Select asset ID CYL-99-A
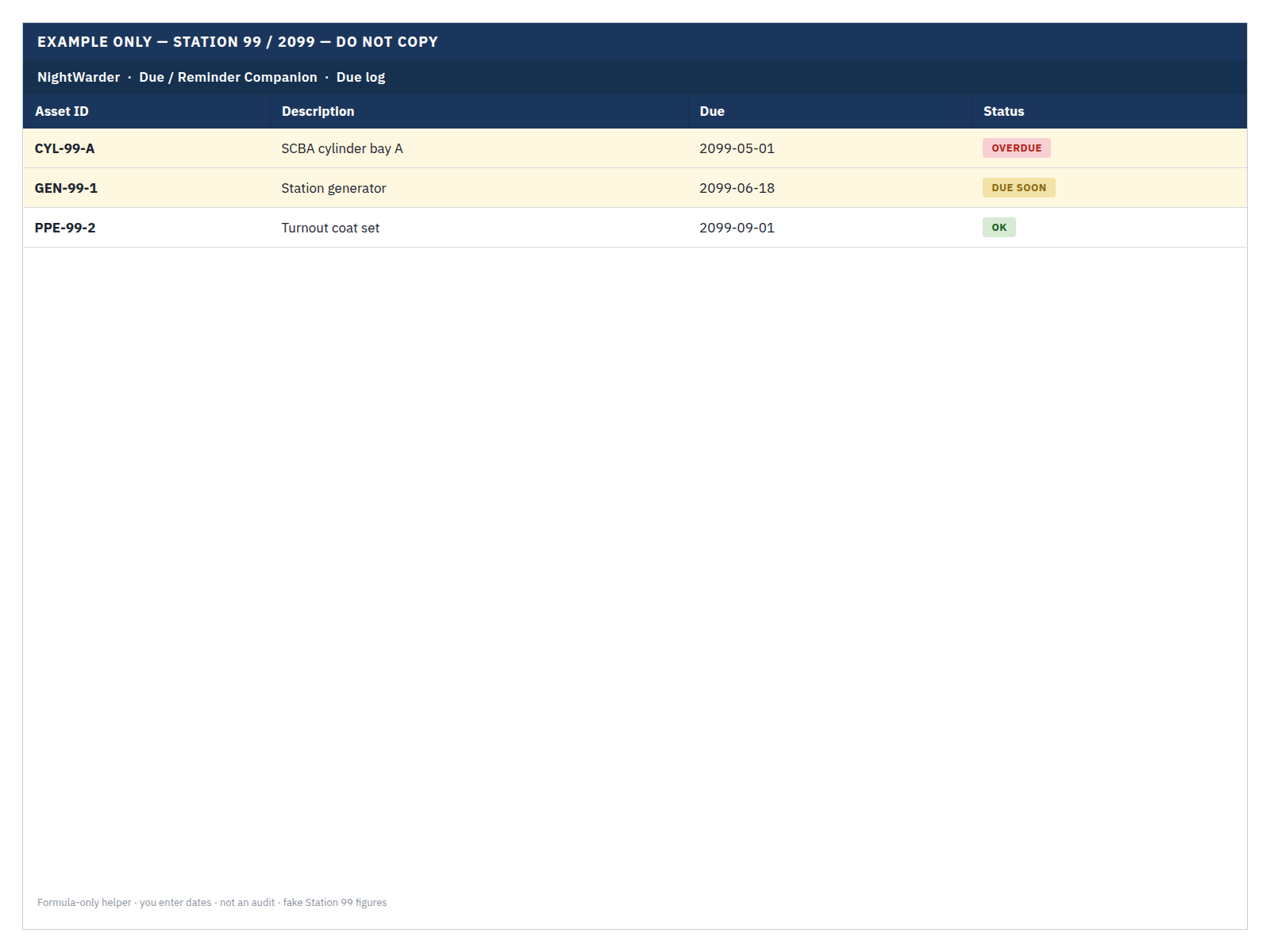 point(64,148)
